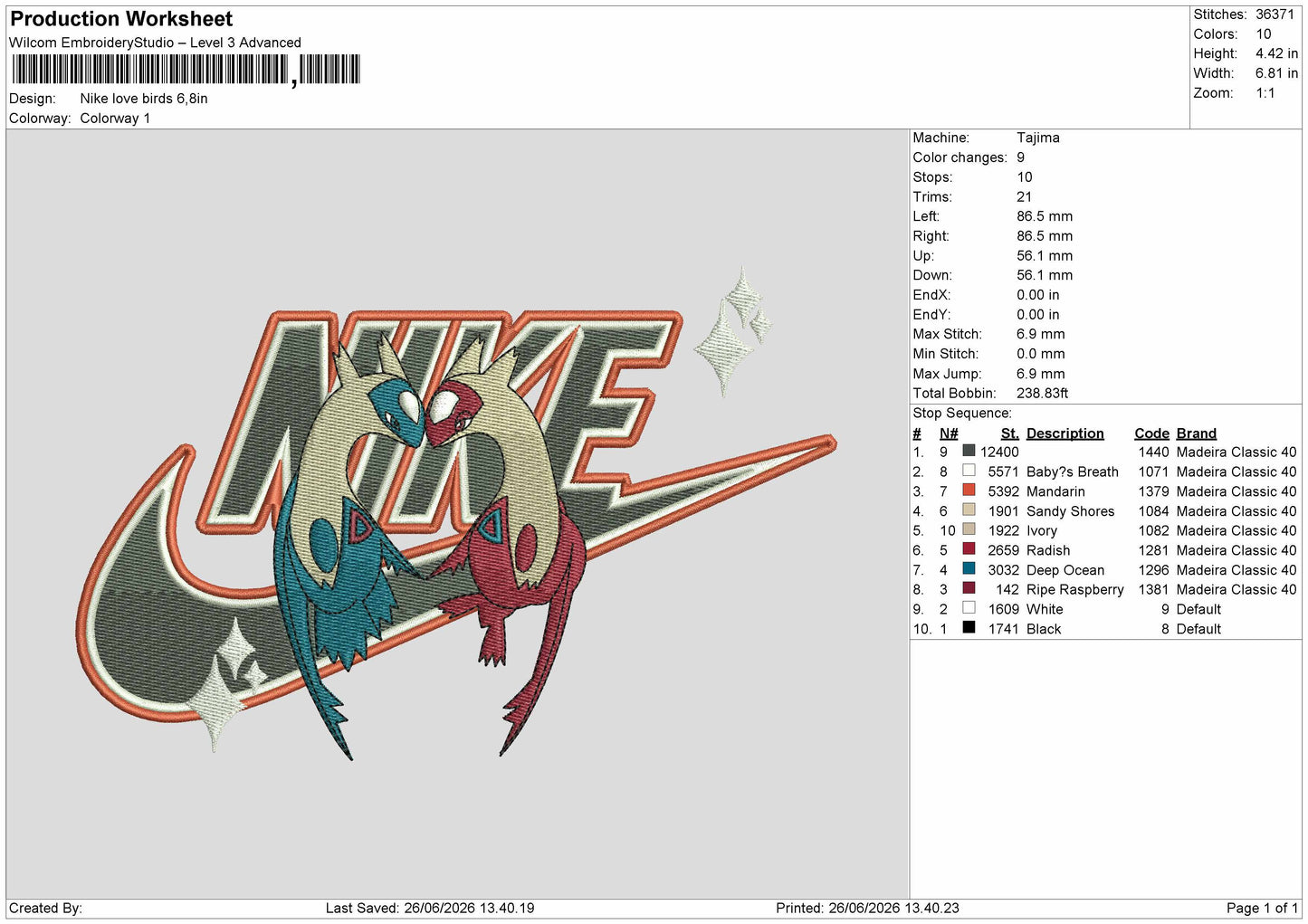1308x924 pixels.
Task: Click the Machine value Tajima
Action: tap(1037, 138)
